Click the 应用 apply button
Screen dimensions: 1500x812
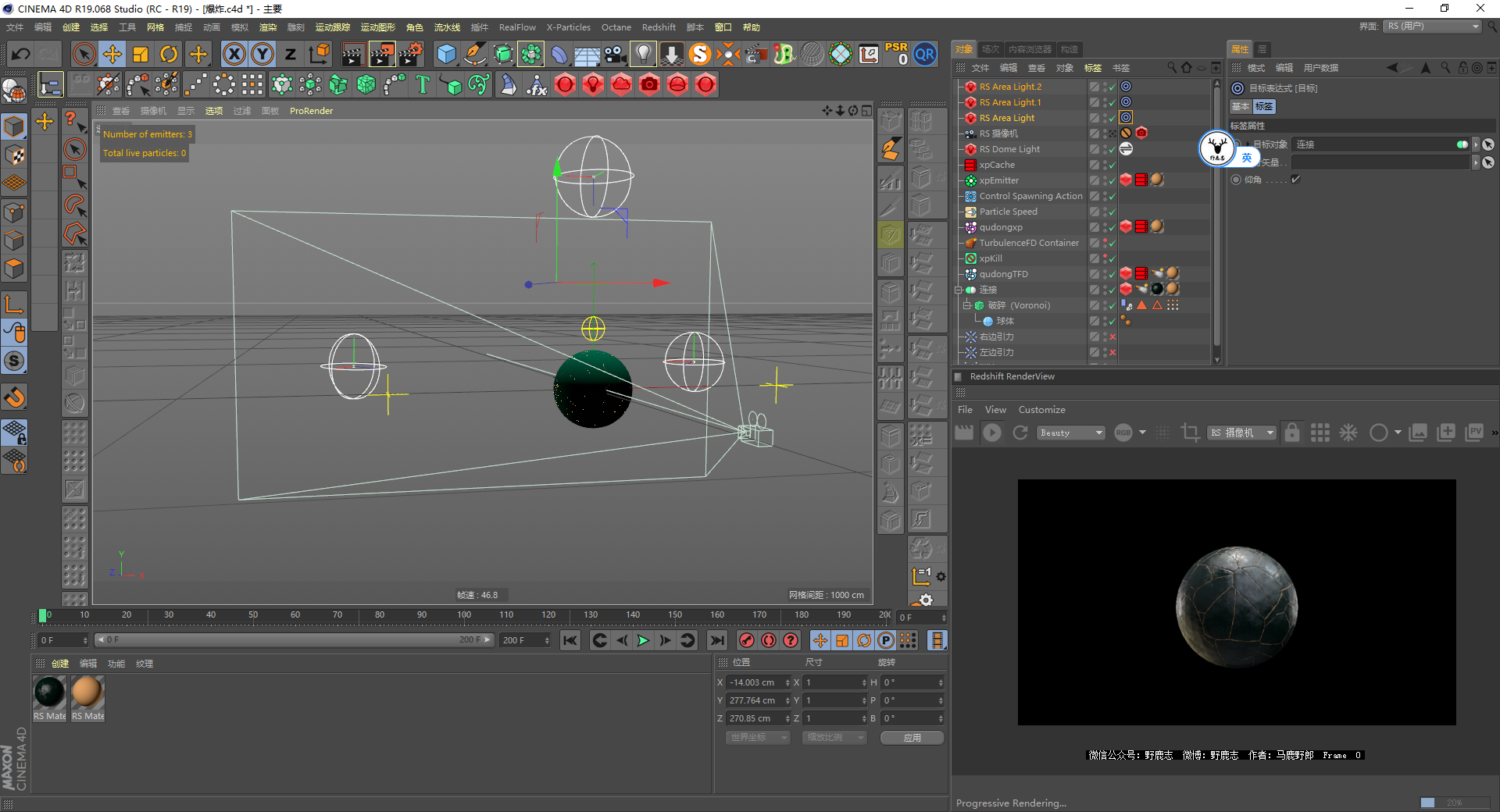pos(912,738)
